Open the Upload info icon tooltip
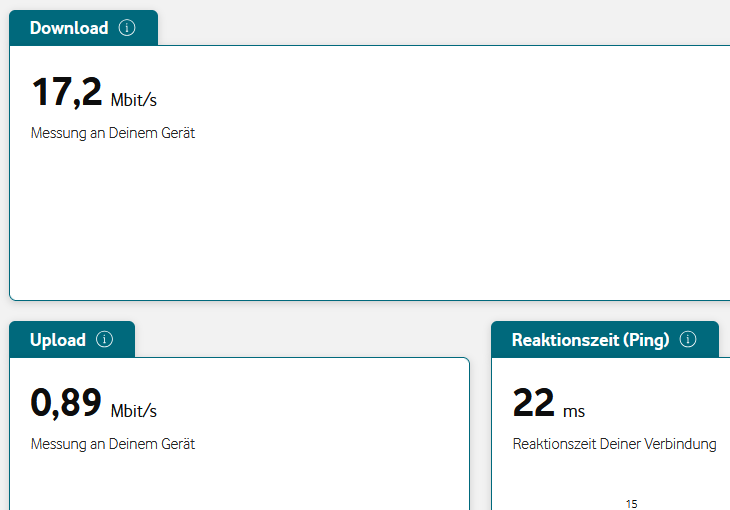This screenshot has height=510, width=730. [105, 340]
